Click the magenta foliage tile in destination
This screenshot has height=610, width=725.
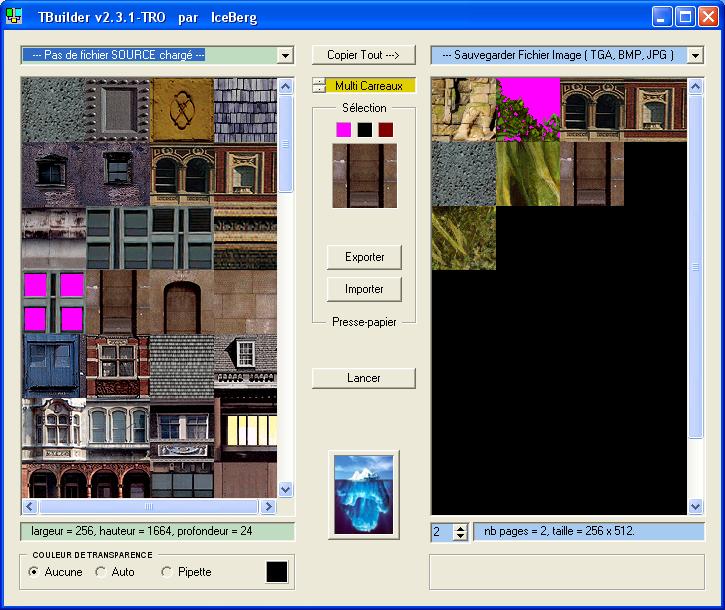tap(528, 110)
